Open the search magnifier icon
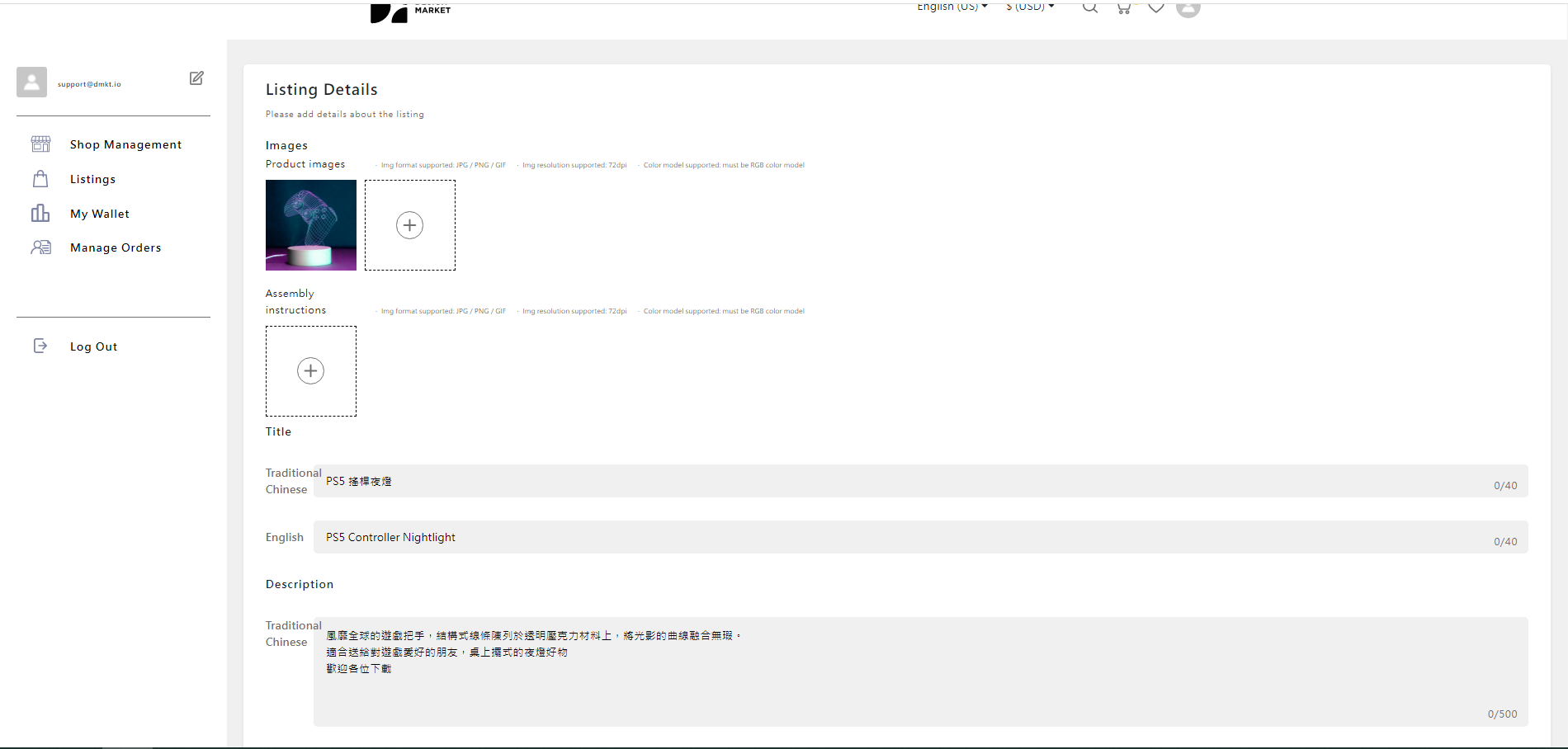1568x749 pixels. click(x=1090, y=7)
